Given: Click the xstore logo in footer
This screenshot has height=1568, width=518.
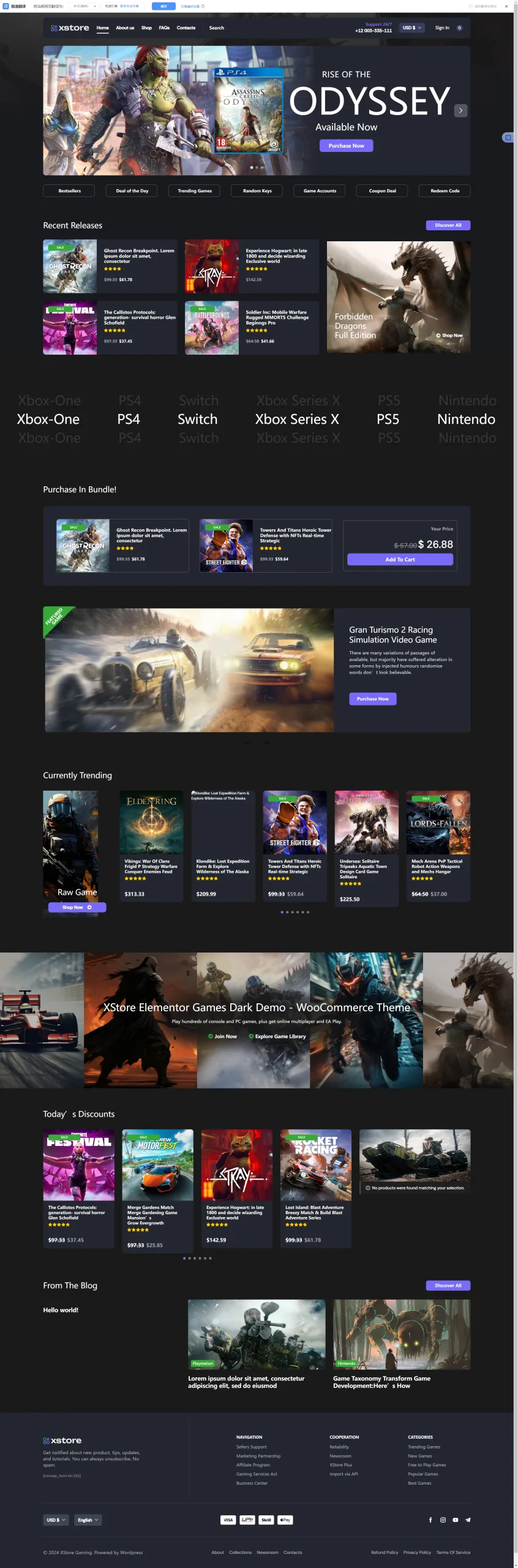Looking at the screenshot, I should click(62, 1441).
